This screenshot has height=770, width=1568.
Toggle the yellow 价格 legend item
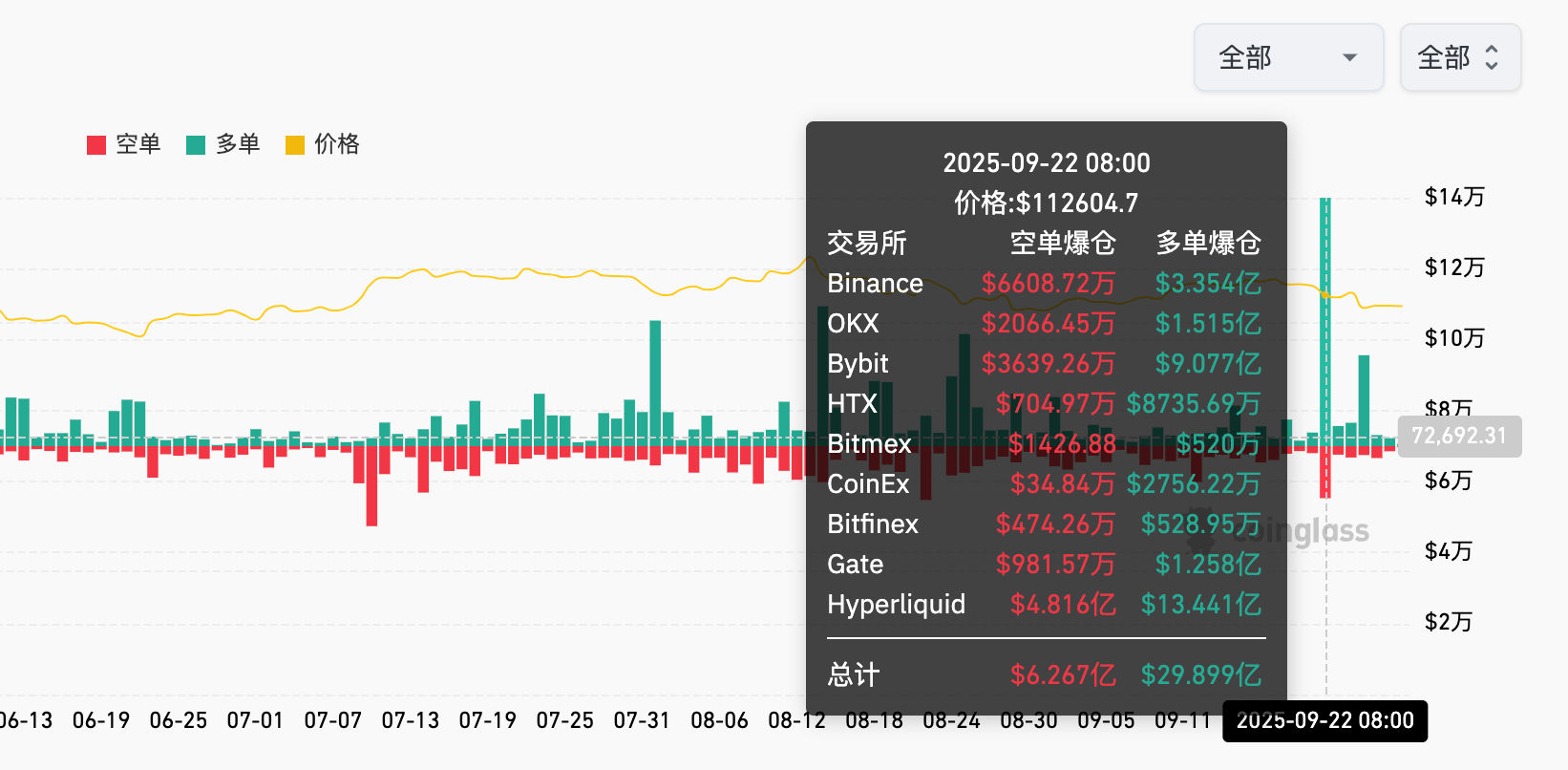[x=323, y=144]
